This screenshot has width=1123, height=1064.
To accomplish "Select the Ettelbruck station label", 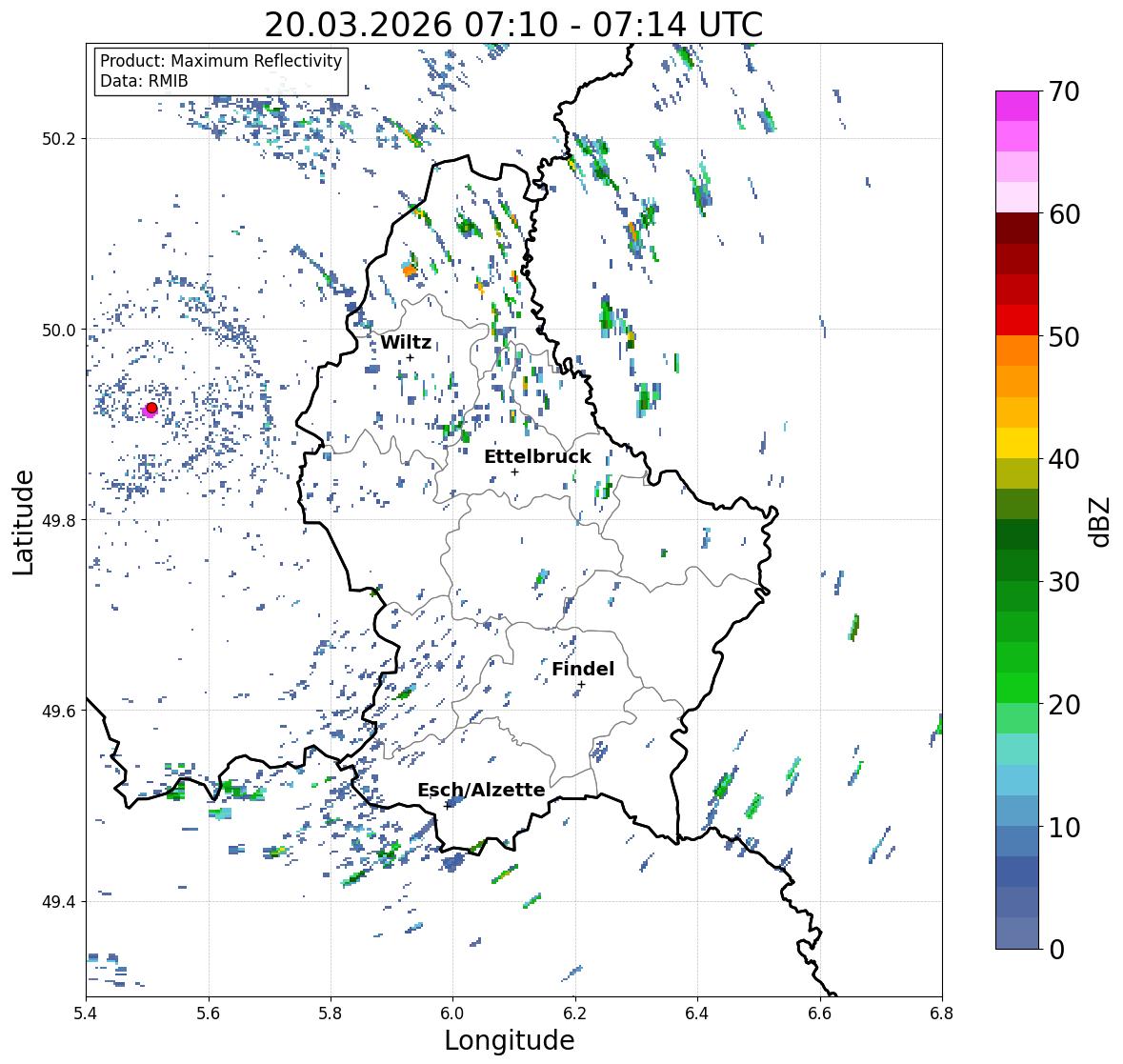I will coord(537,457).
